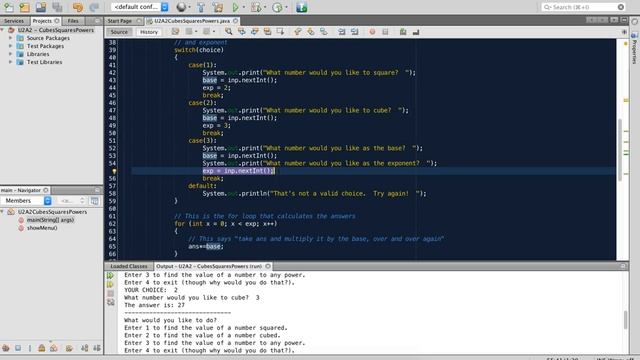Click the Clean and Build Project icon
The height and width of the screenshot is (360, 640).
[x=218, y=7]
